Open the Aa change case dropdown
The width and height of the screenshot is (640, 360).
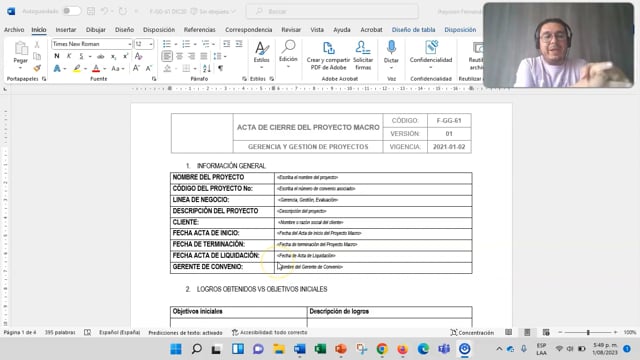coord(118,69)
